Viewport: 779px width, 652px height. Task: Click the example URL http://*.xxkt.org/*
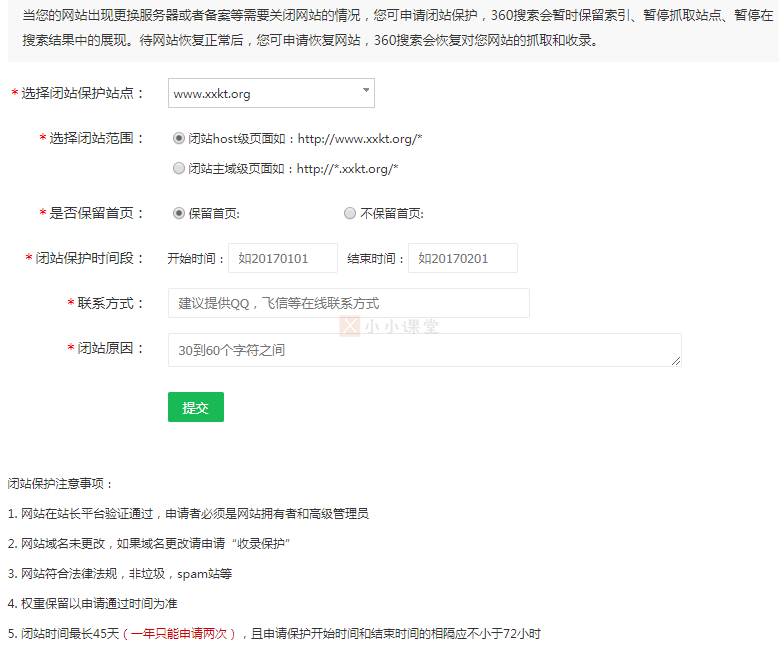pyautogui.click(x=347, y=169)
